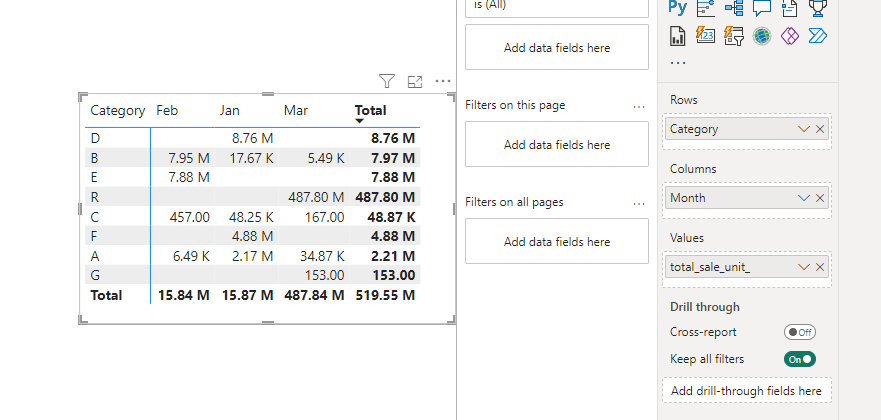Select the Key influencers visual
Screen dimensions: 881x420
point(706,8)
